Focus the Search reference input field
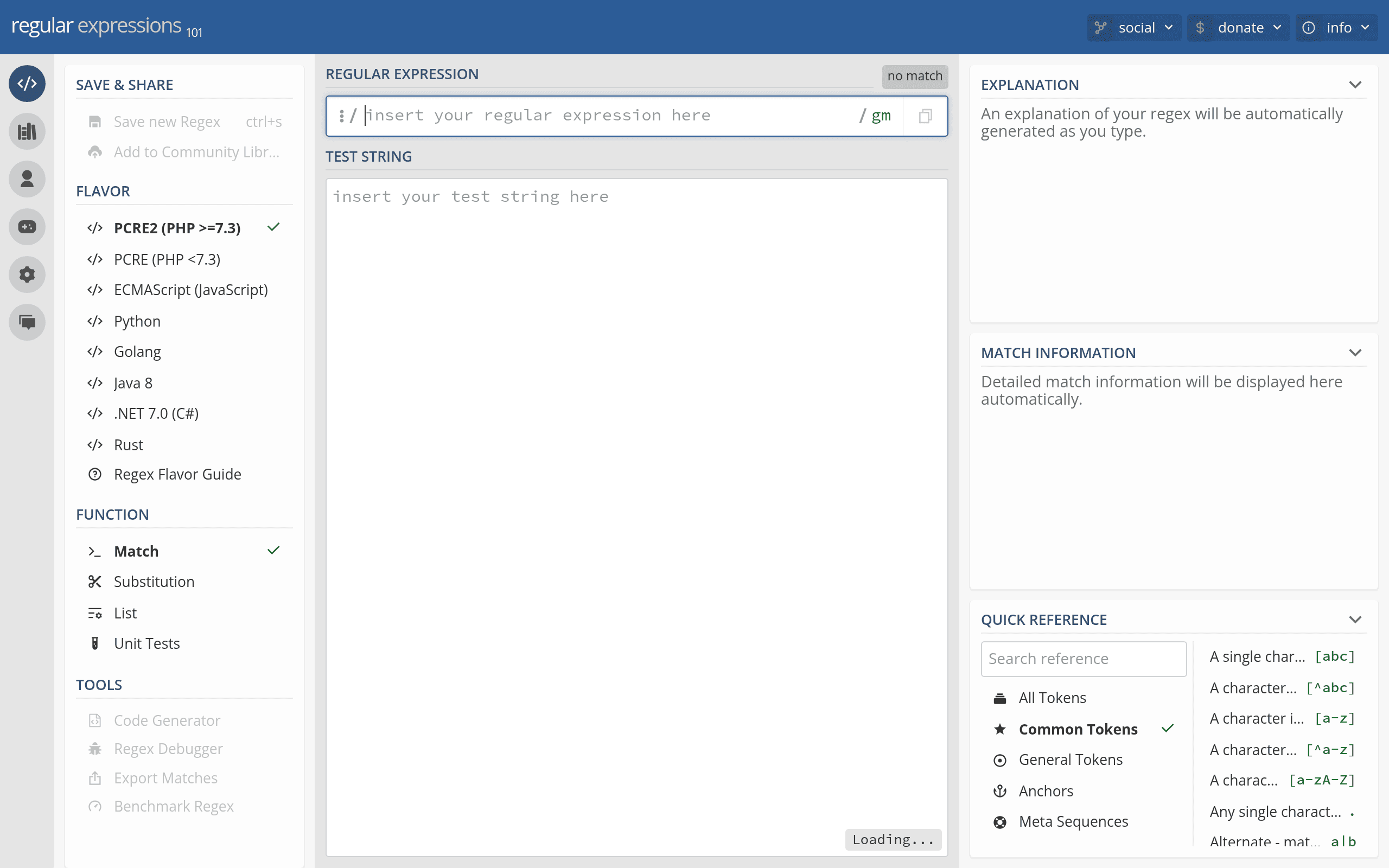Viewport: 1389px width, 868px height. click(1084, 659)
